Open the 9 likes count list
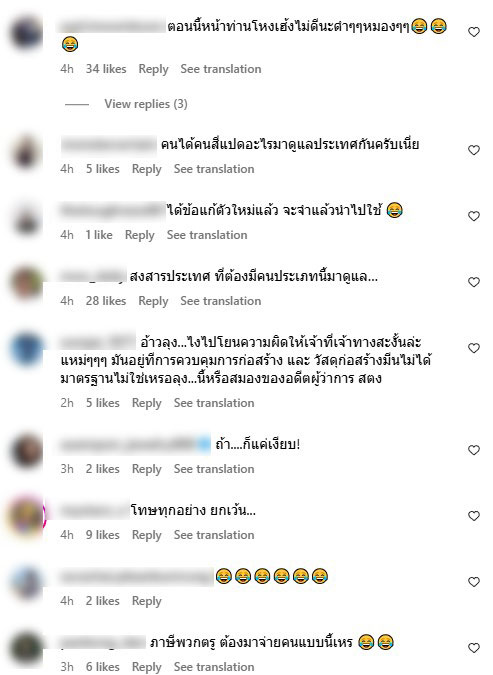This screenshot has height=675, width=493. tap(102, 535)
